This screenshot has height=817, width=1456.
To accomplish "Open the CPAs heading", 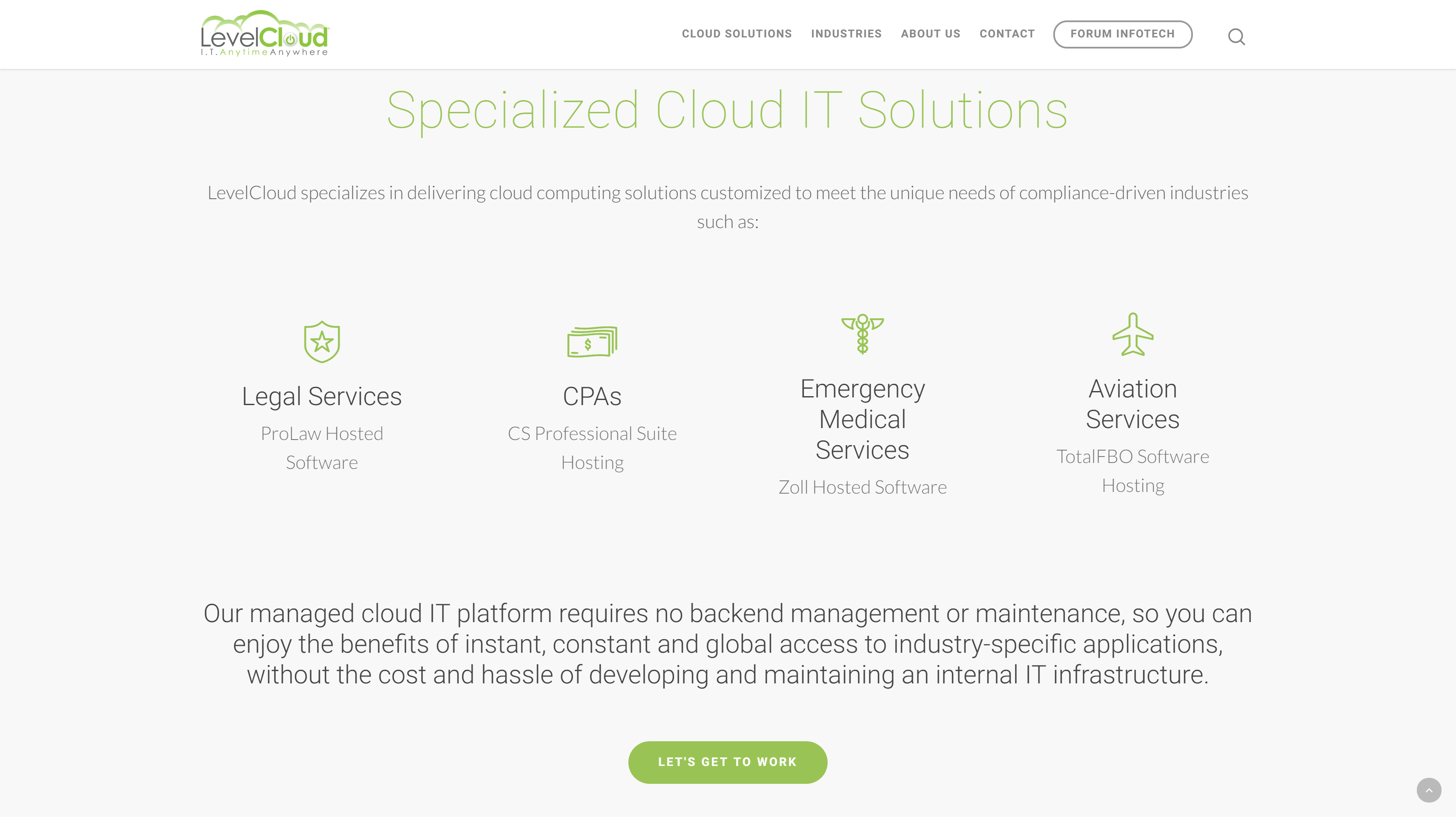I will click(592, 396).
